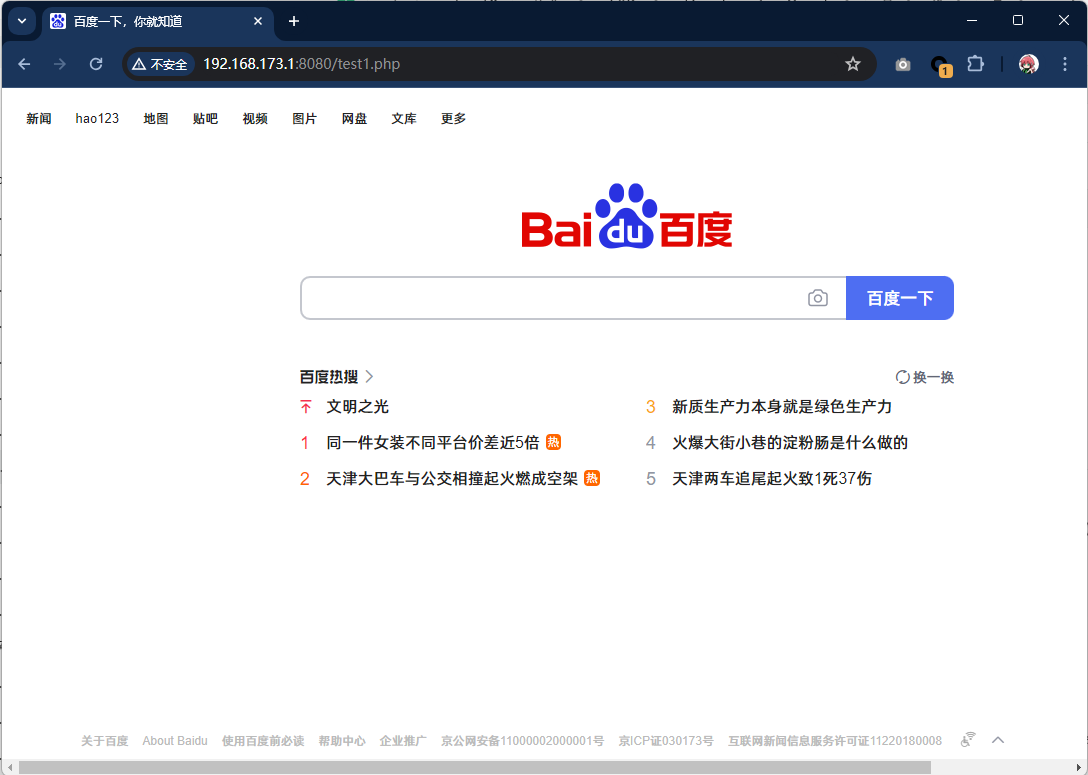
Task: Click the screenshot camera extension icon
Action: (903, 64)
